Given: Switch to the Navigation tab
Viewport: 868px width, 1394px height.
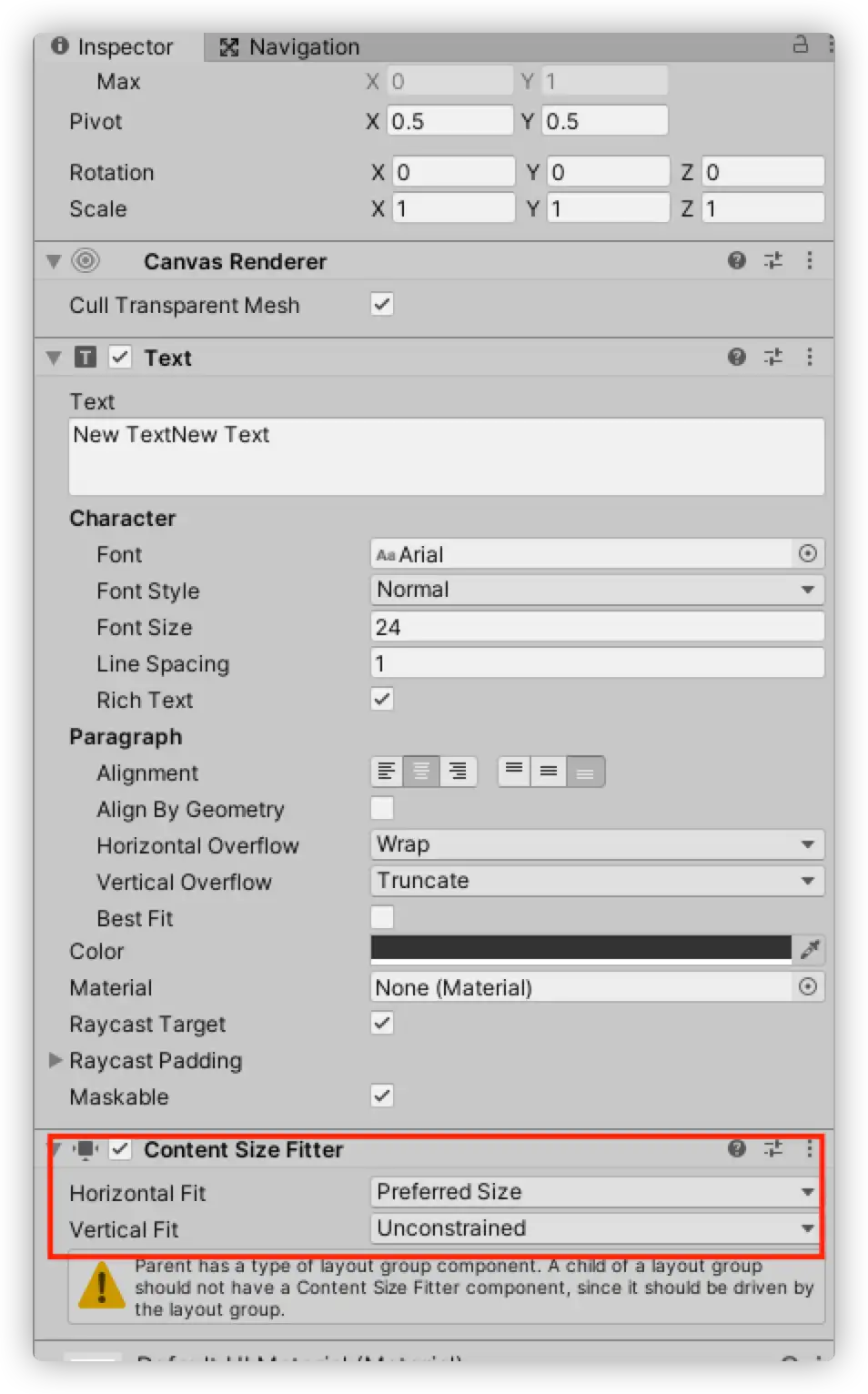Looking at the screenshot, I should 291,47.
